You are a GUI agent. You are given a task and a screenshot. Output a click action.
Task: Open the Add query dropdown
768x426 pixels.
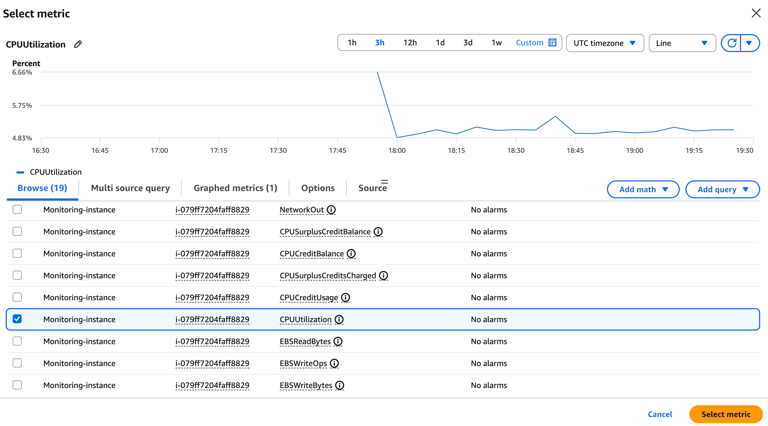[722, 189]
